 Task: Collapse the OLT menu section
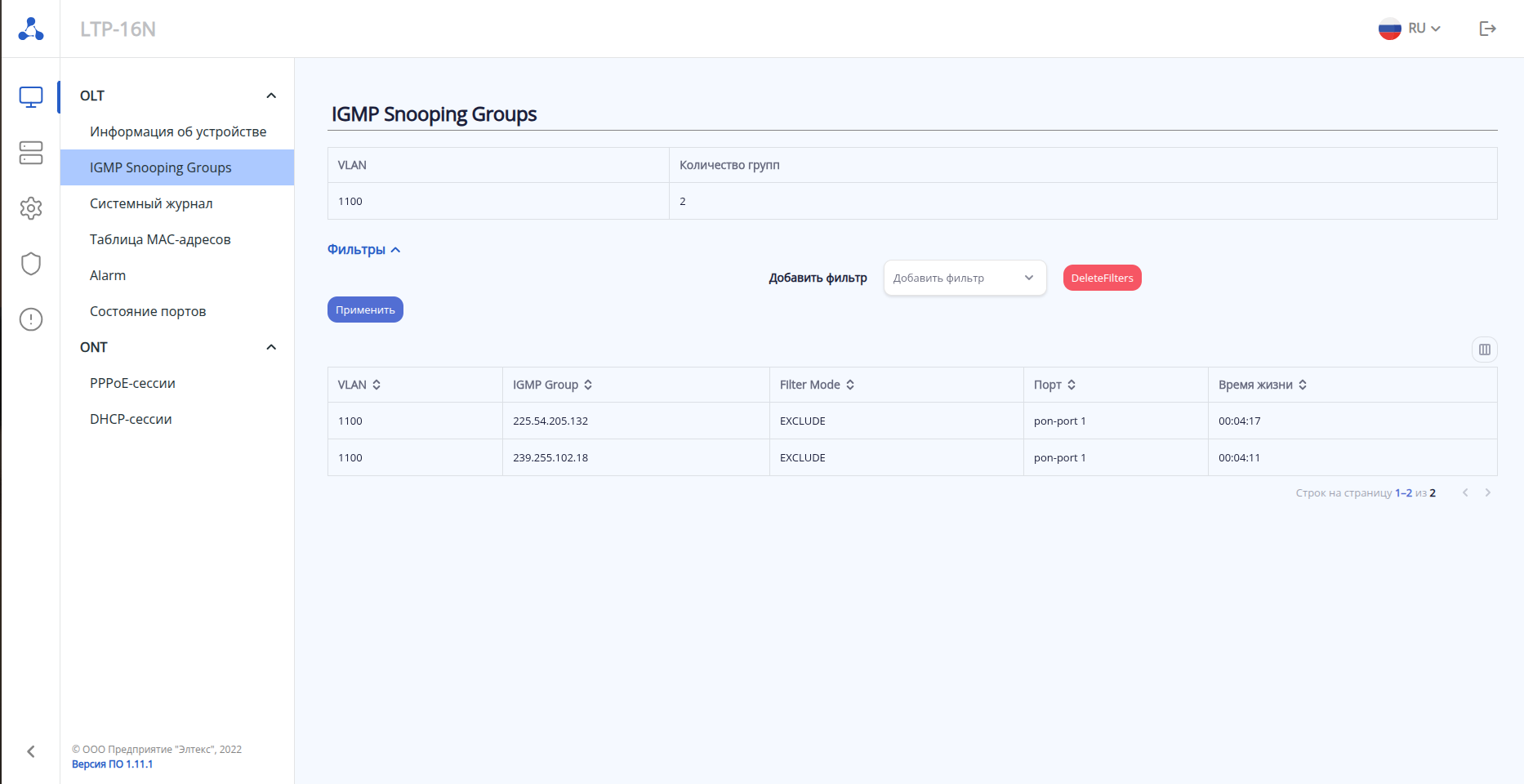pos(271,96)
